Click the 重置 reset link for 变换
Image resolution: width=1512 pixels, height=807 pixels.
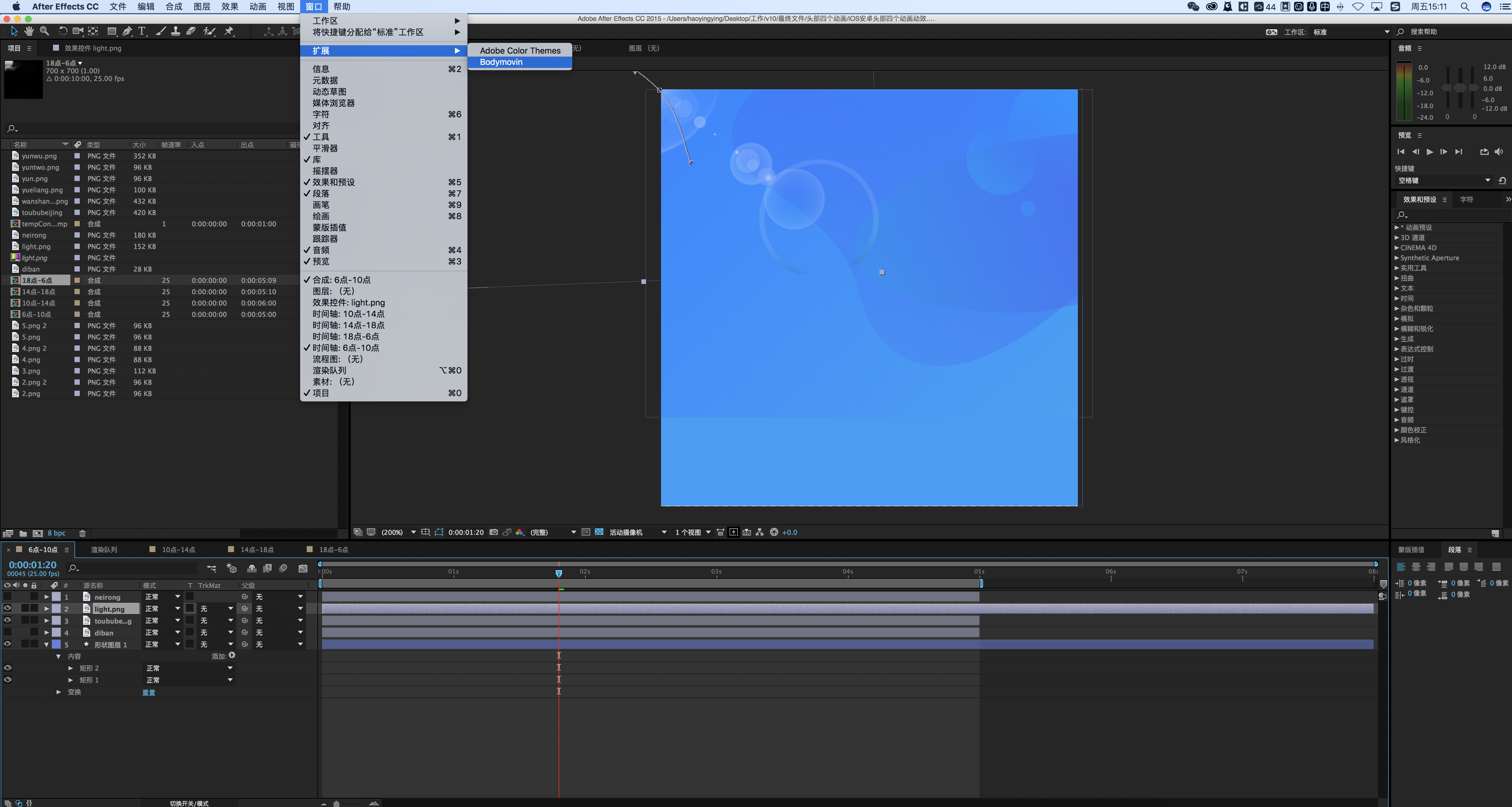(149, 693)
